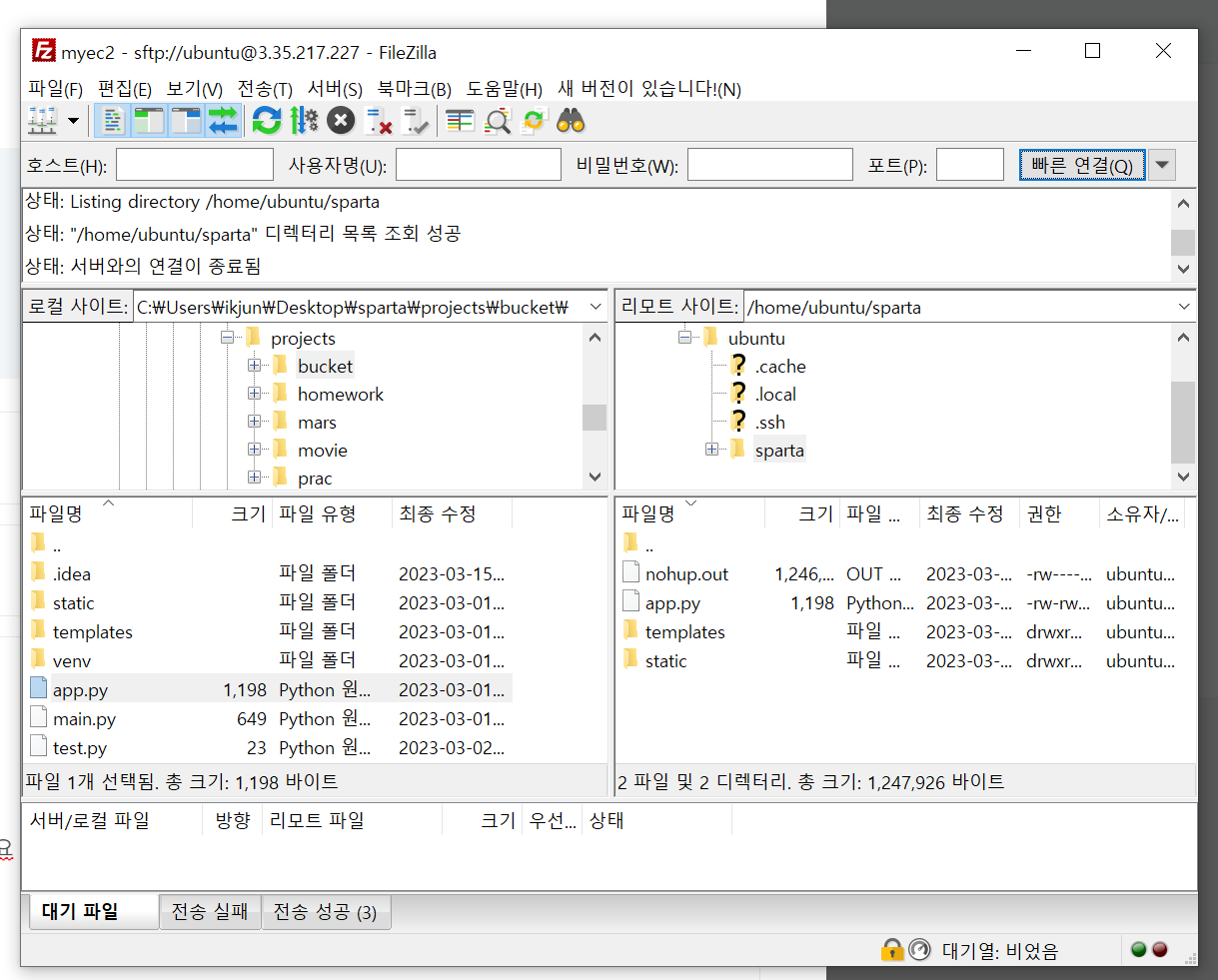Select .cache folder in remote tree
Image resolution: width=1218 pixels, height=980 pixels.
(x=780, y=367)
